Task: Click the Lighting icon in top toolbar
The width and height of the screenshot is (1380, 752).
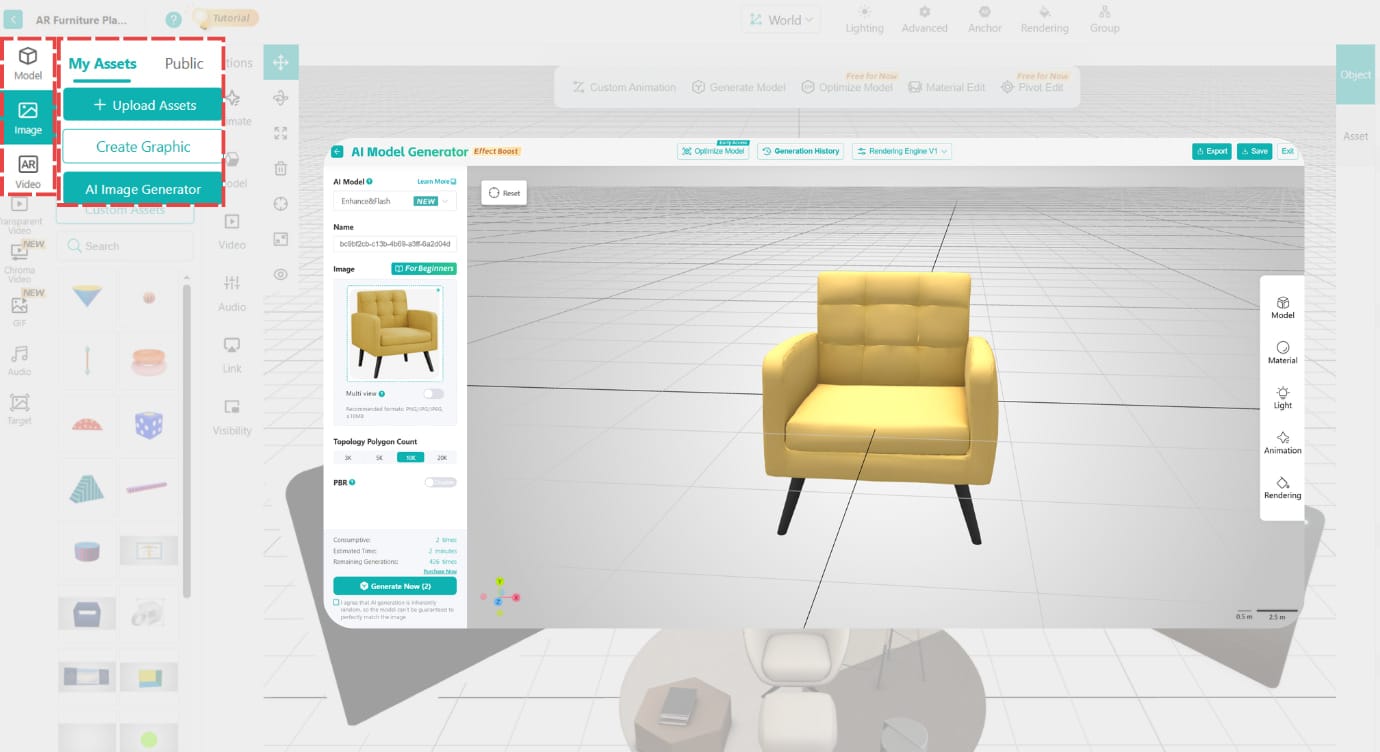Action: coord(865,19)
